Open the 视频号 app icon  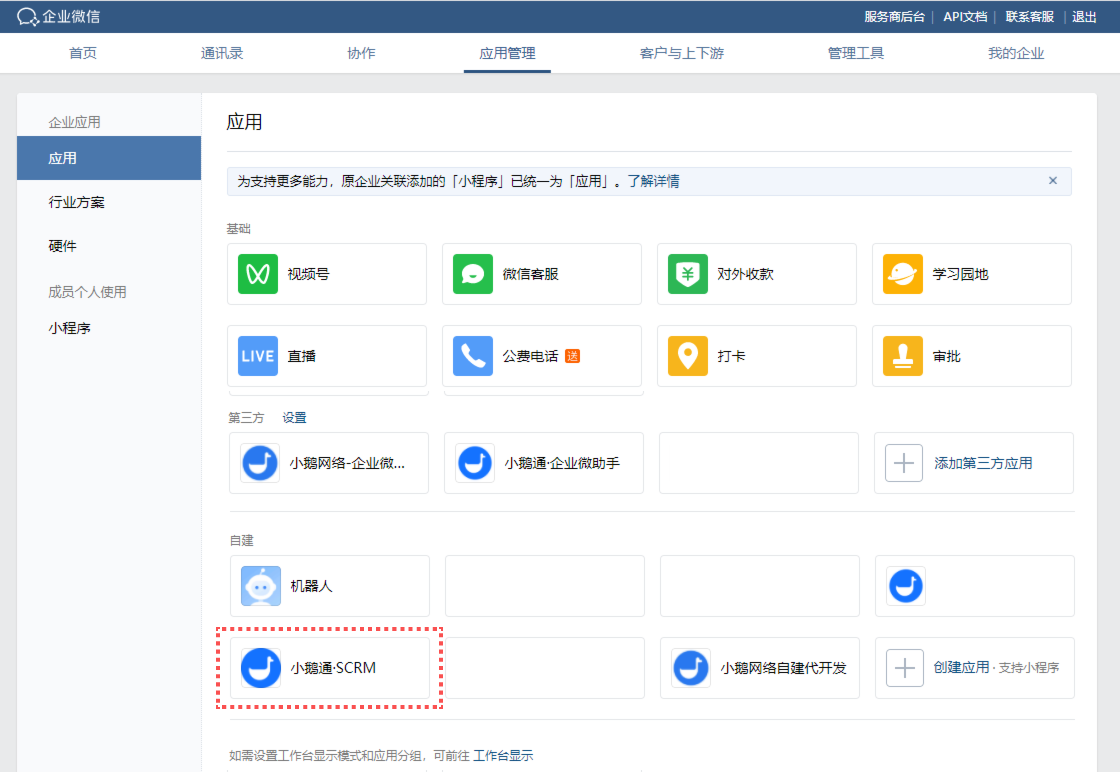(x=258, y=274)
